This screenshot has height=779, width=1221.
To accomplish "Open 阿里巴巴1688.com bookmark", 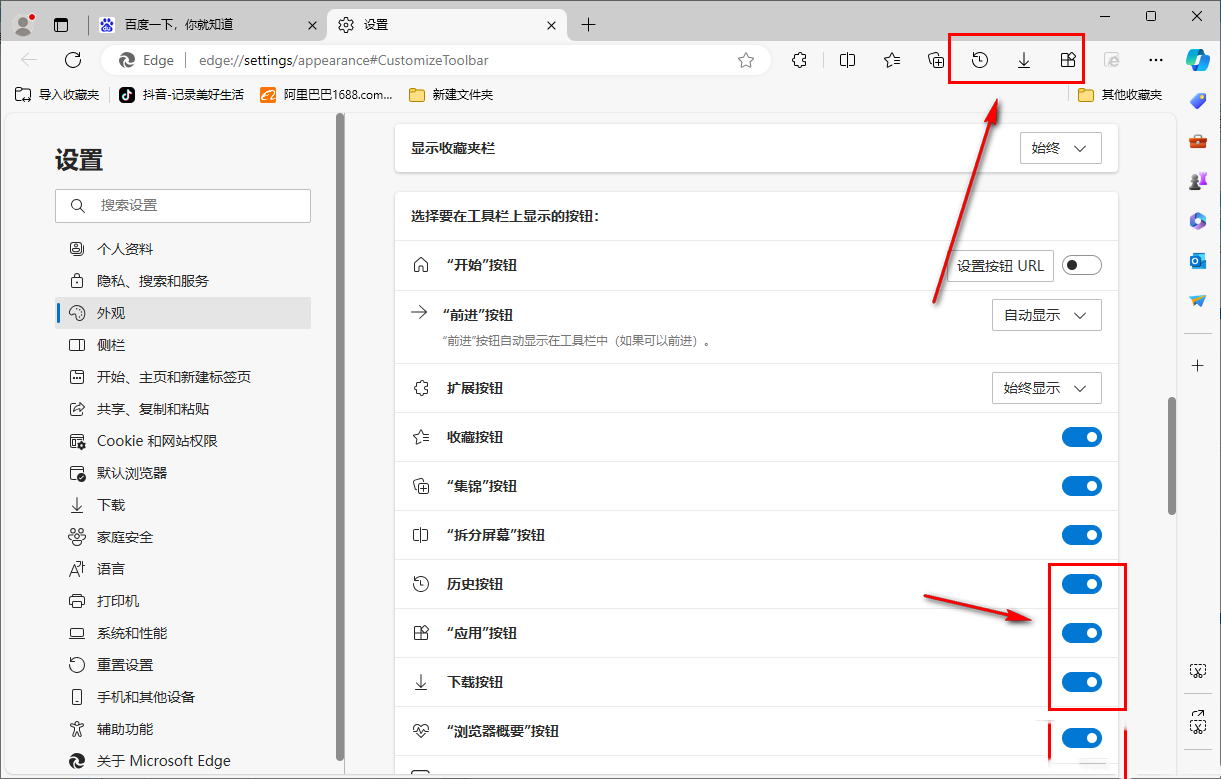I will (x=327, y=95).
